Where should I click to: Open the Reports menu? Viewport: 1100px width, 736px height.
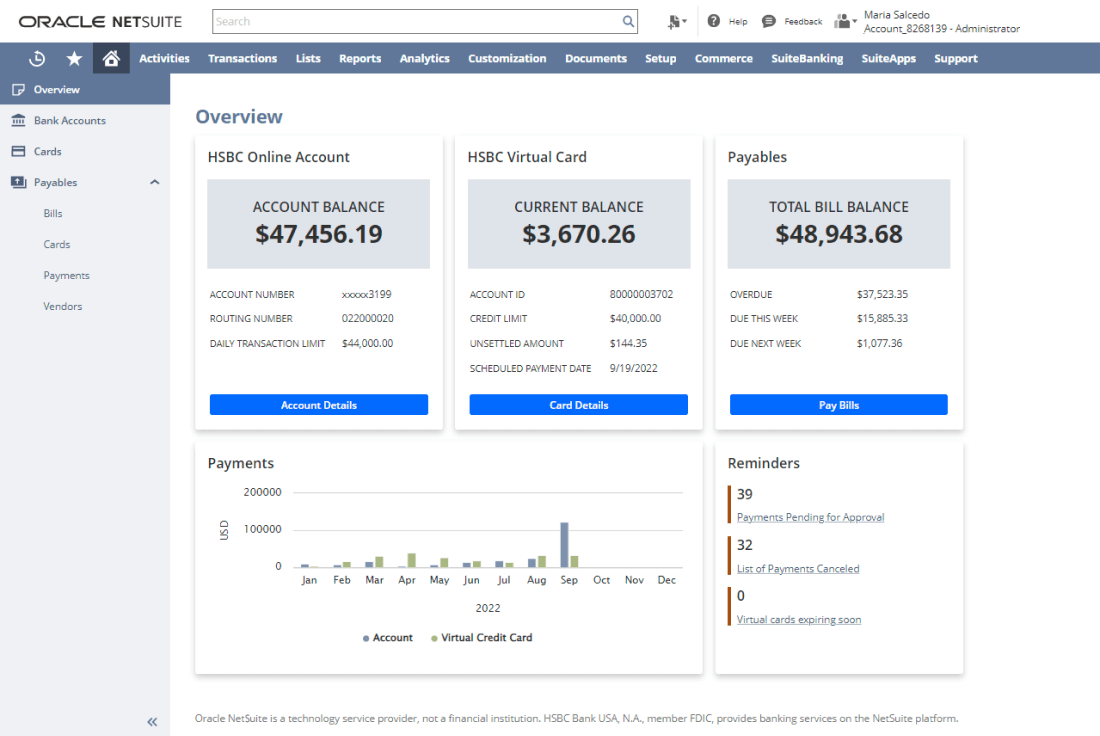(x=360, y=58)
